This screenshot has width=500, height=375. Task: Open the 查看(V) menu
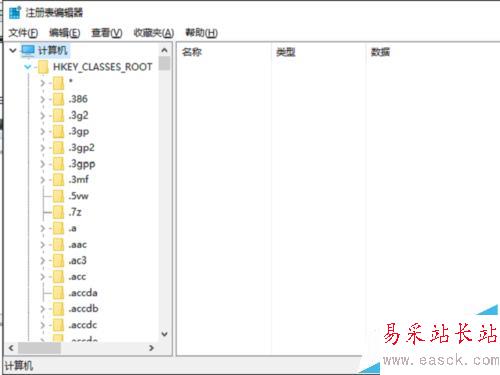107,33
